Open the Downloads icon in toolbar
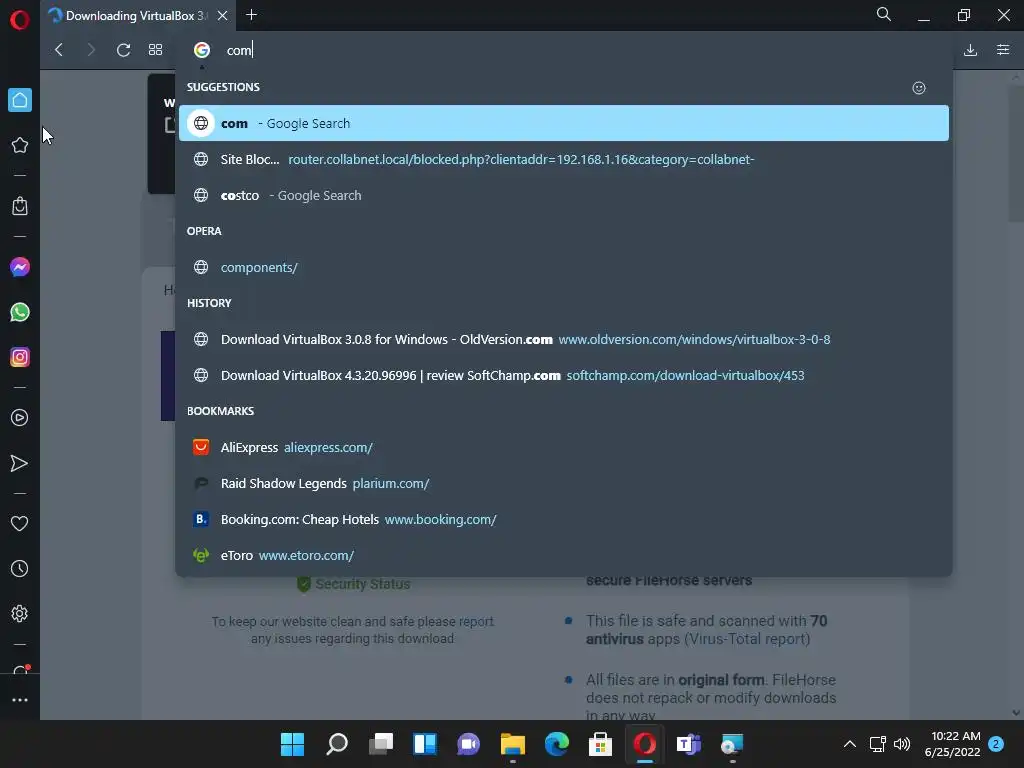Viewport: 1024px width, 768px height. pos(970,50)
